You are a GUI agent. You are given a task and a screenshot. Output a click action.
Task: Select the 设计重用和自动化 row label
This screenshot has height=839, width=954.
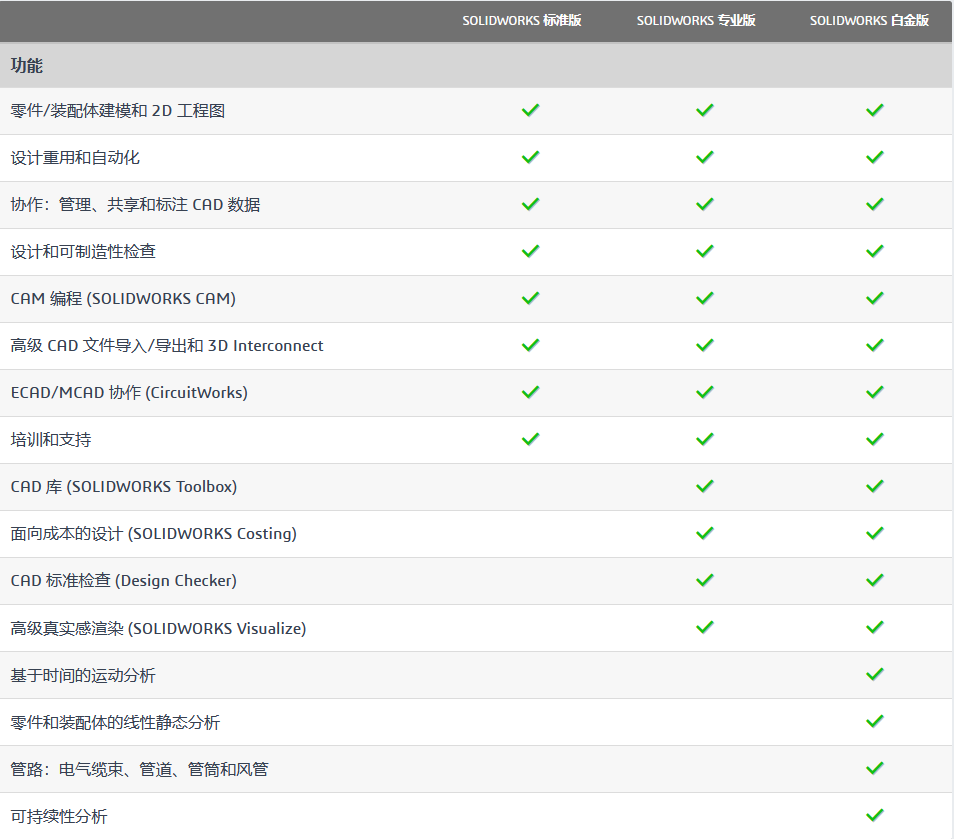click(x=75, y=158)
